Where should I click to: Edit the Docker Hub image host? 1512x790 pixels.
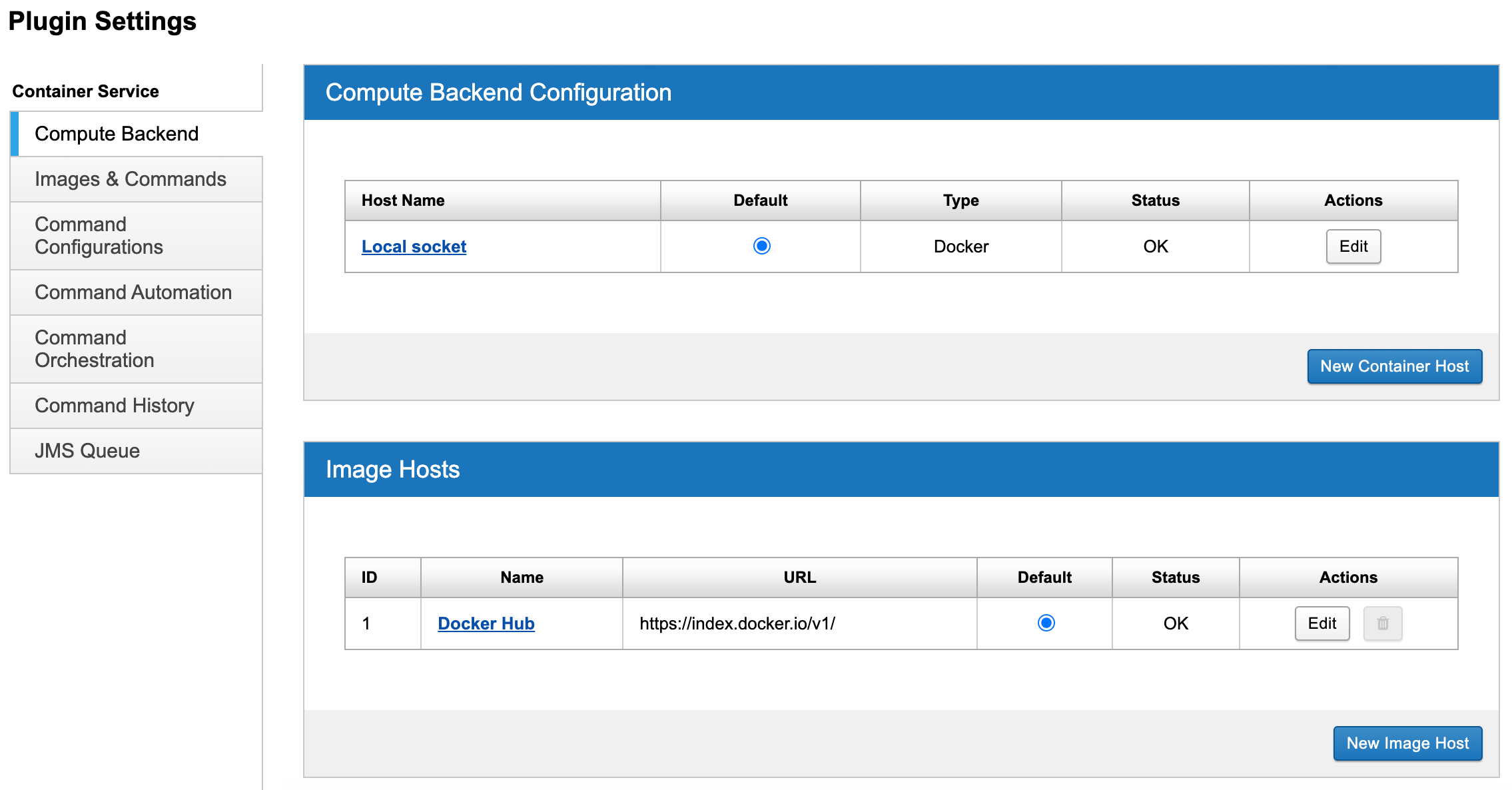1322,623
